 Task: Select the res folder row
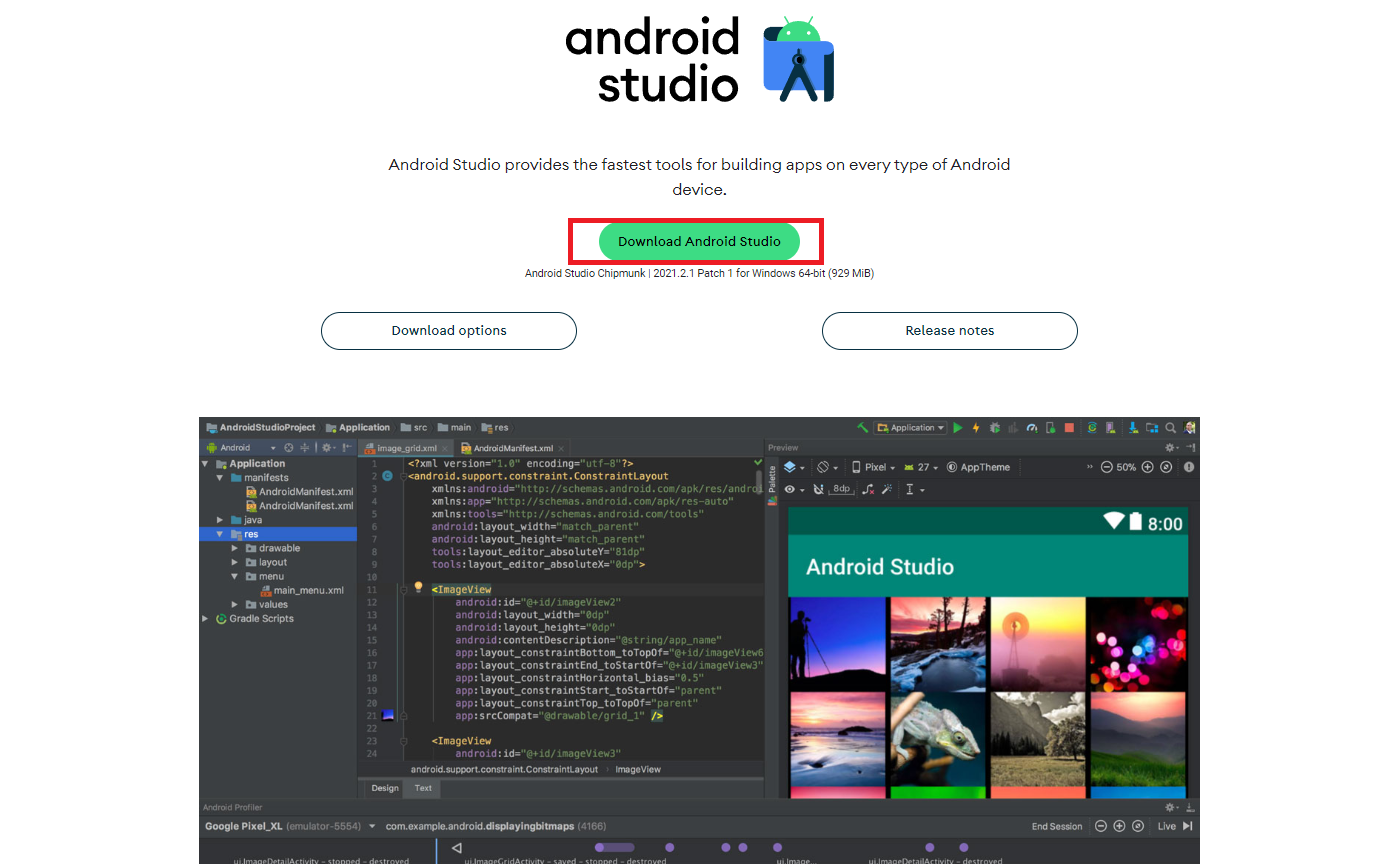click(278, 534)
